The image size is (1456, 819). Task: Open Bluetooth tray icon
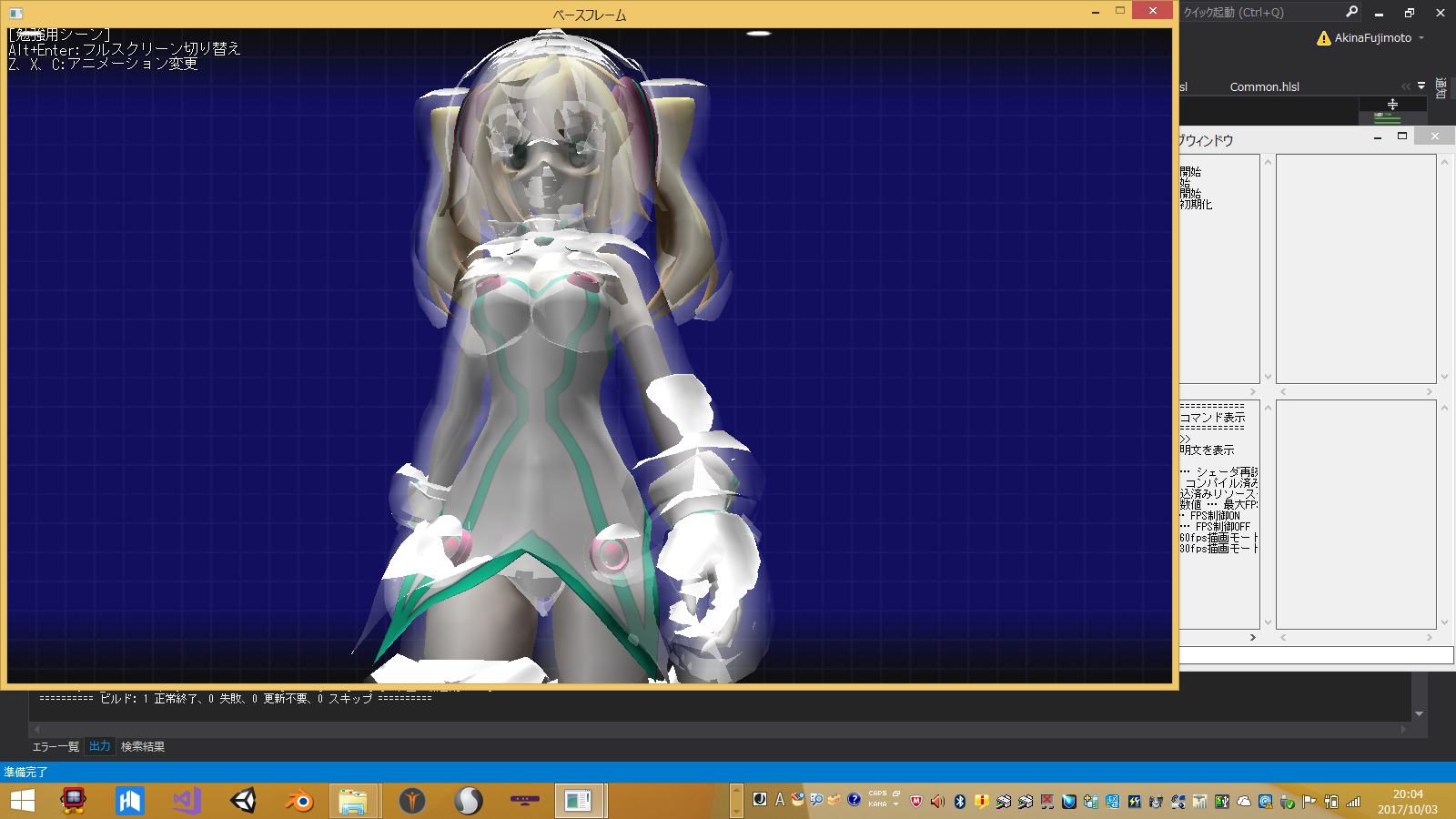tap(959, 802)
